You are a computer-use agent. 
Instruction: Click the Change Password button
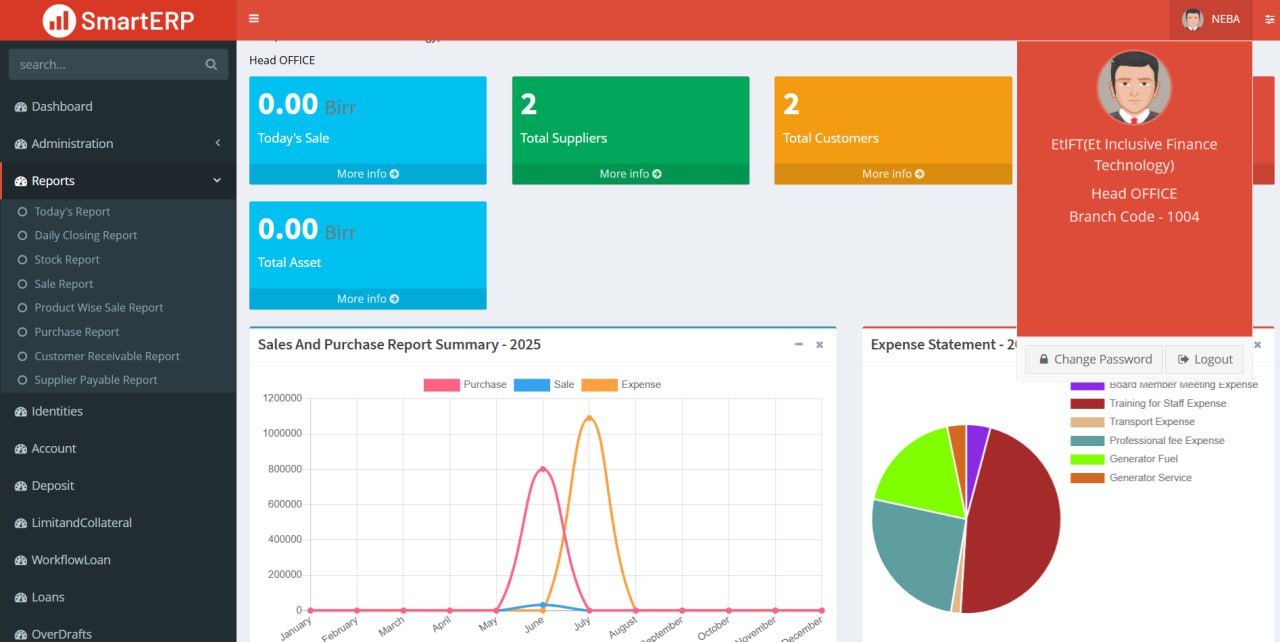1095,360
